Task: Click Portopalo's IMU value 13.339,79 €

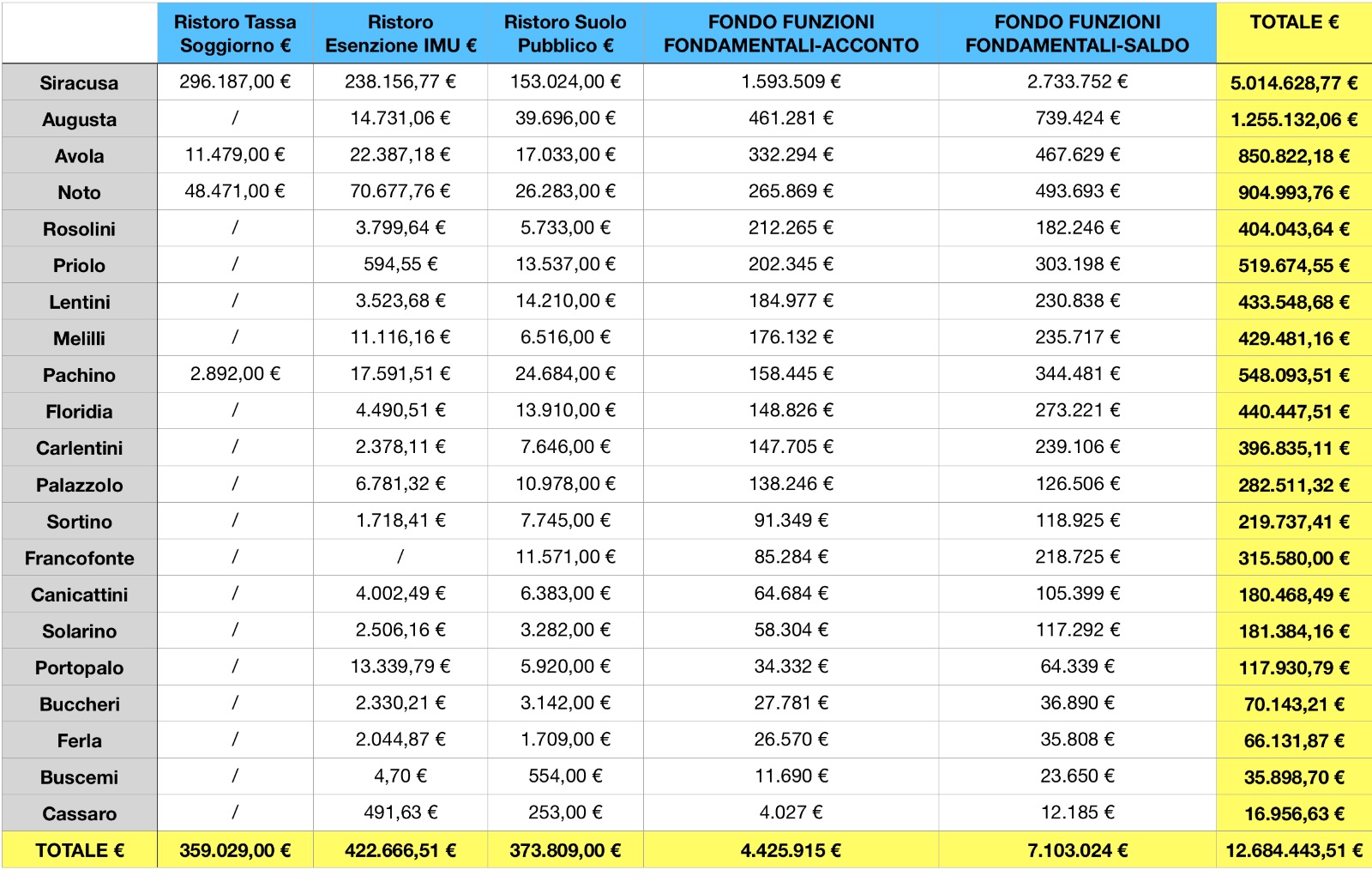Action: point(400,667)
